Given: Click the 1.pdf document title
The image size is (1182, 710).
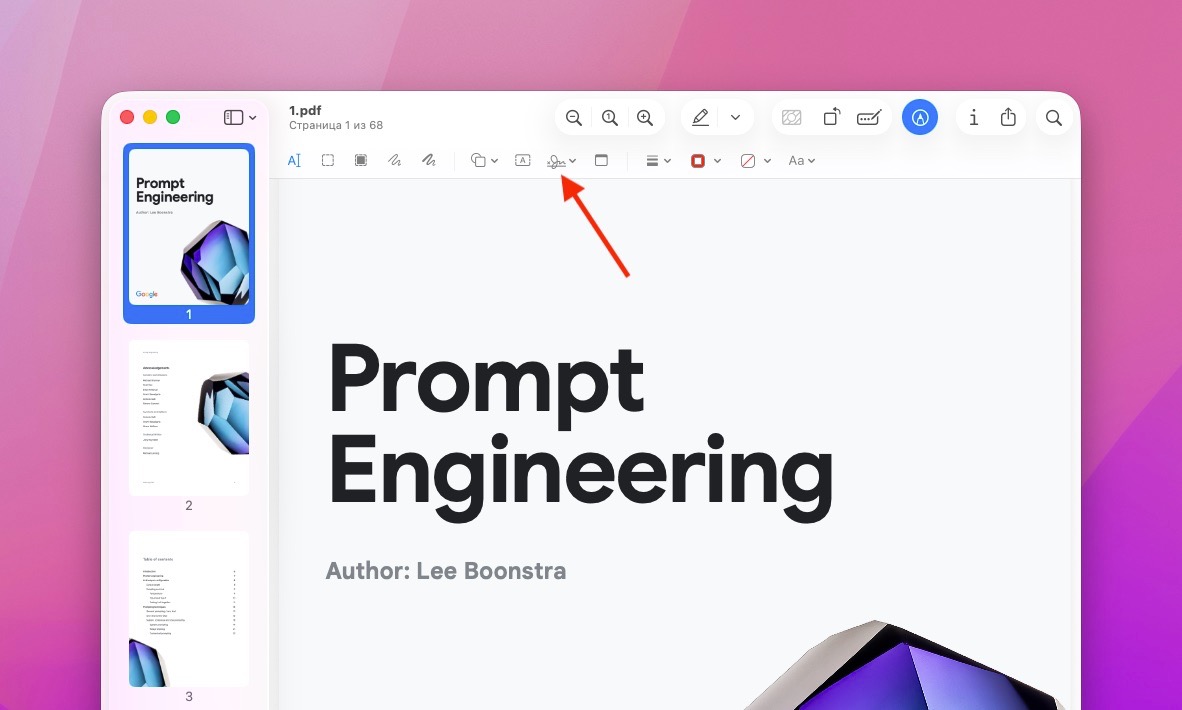Looking at the screenshot, I should 305,110.
